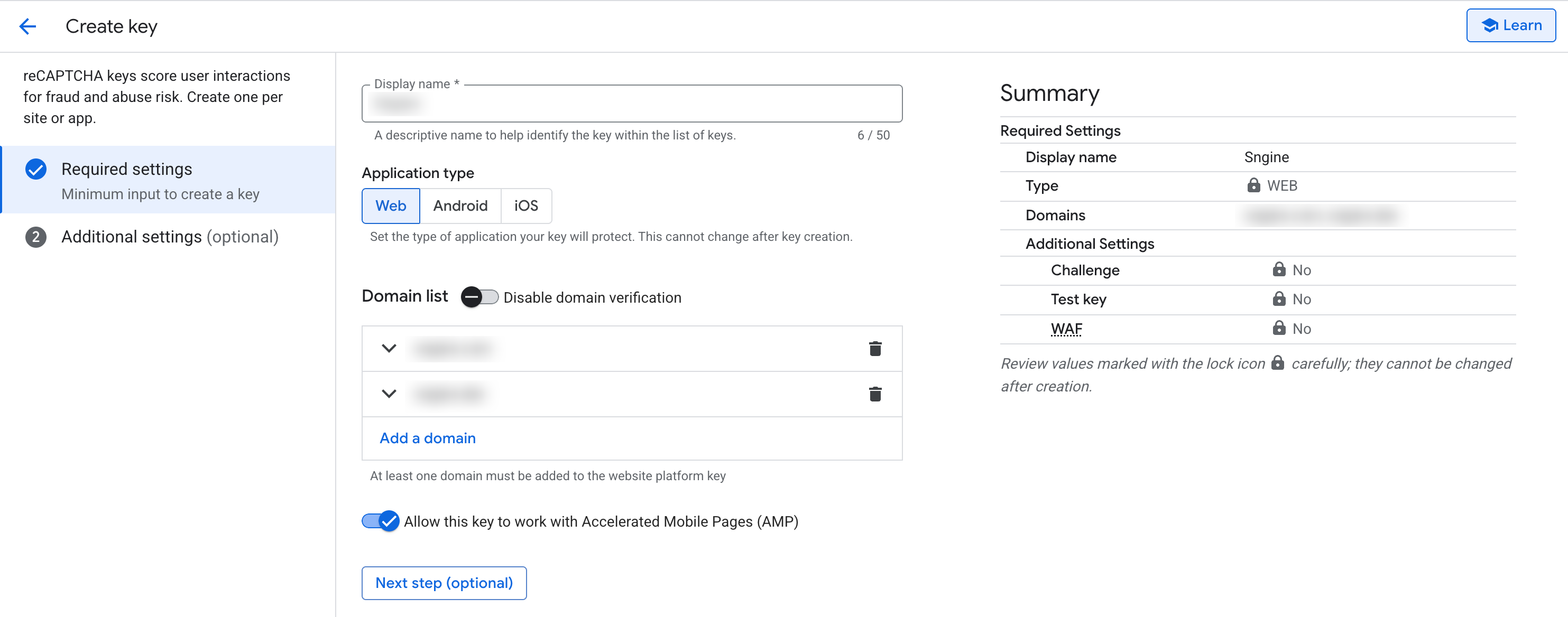This screenshot has height=617, width=1568.
Task: Open the Learn panel button
Action: pos(1510,25)
